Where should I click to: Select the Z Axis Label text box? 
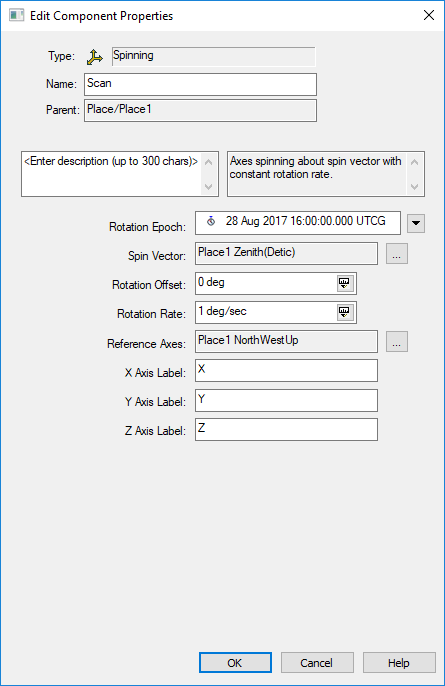286,430
